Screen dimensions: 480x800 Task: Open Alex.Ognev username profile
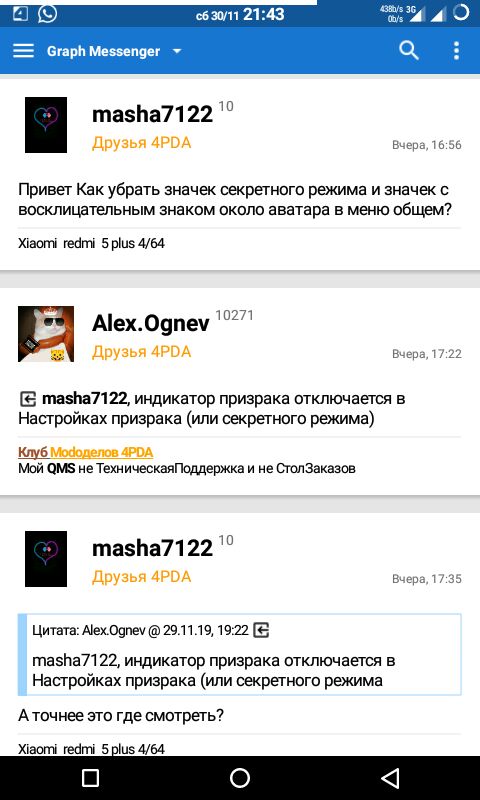pyautogui.click(x=150, y=323)
